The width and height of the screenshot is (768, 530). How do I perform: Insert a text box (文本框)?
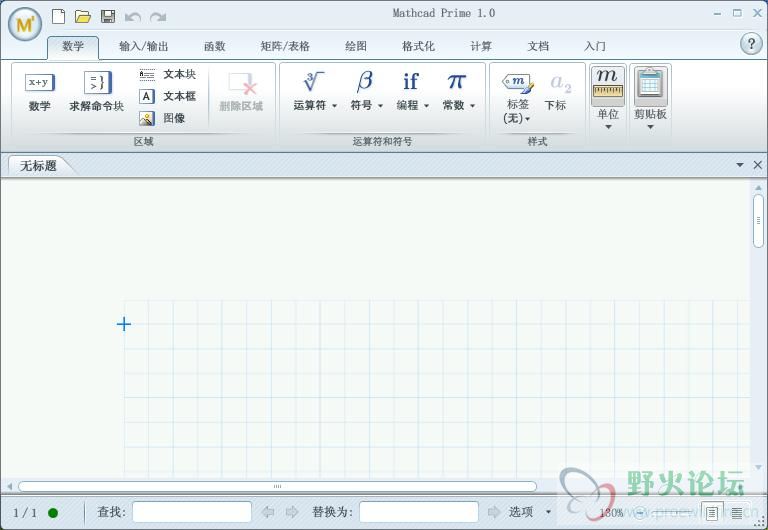click(168, 96)
